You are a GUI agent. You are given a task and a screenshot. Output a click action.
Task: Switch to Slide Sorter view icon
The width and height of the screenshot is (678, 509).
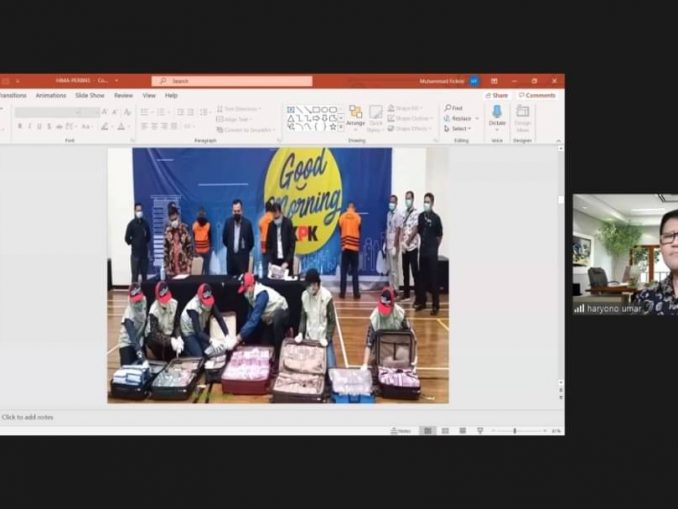[445, 431]
